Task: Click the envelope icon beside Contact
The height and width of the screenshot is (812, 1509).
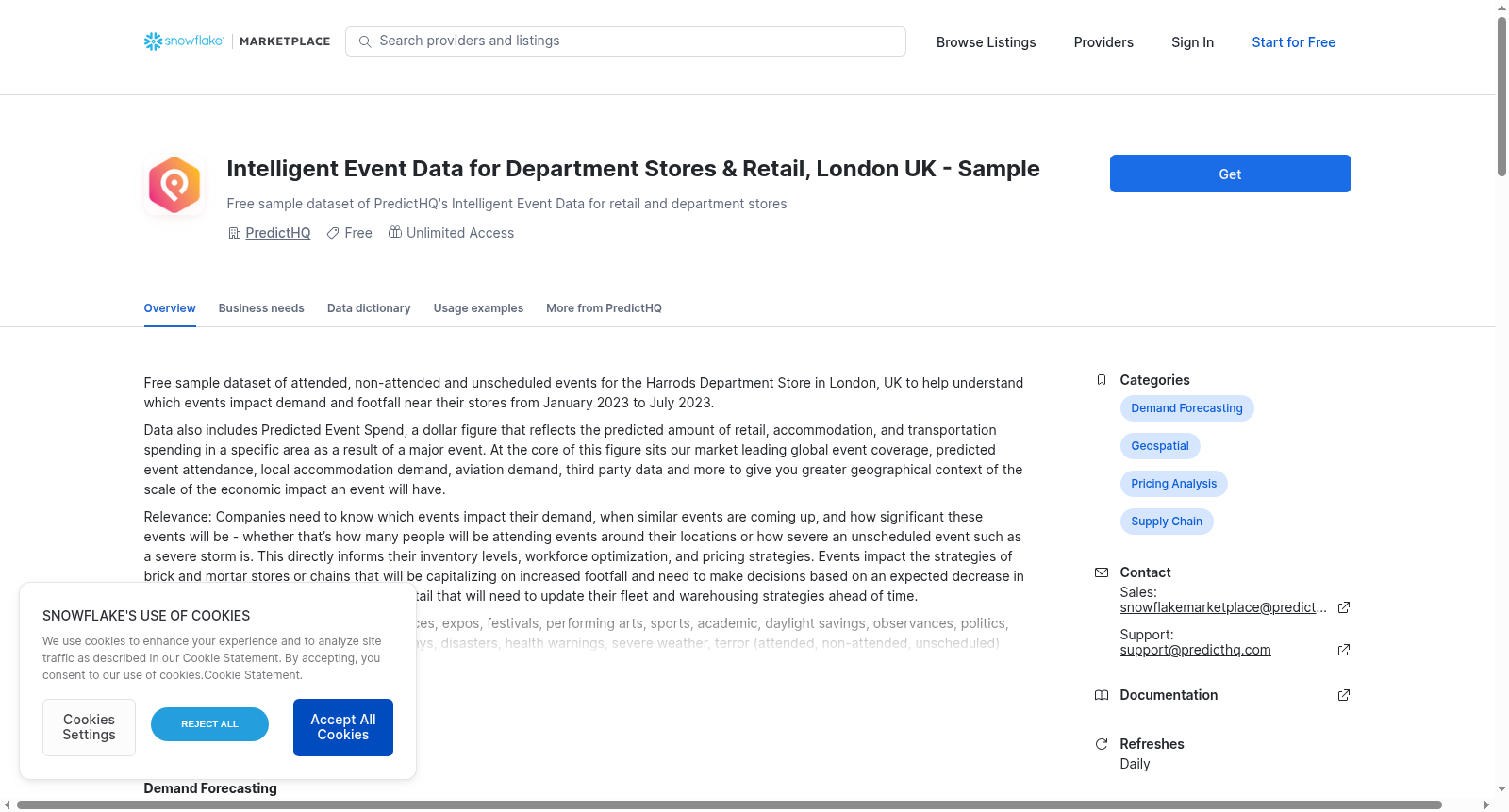Action: (x=1101, y=572)
